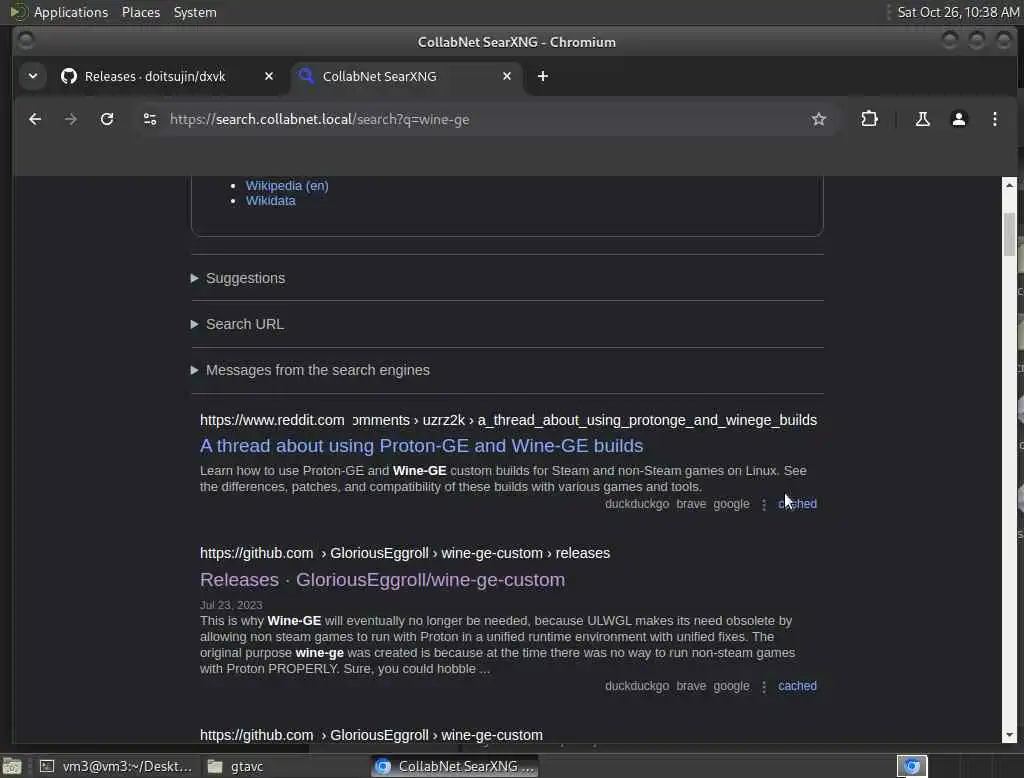Expand Messages from the search engines
Image resolution: width=1024 pixels, height=778 pixels.
(317, 370)
